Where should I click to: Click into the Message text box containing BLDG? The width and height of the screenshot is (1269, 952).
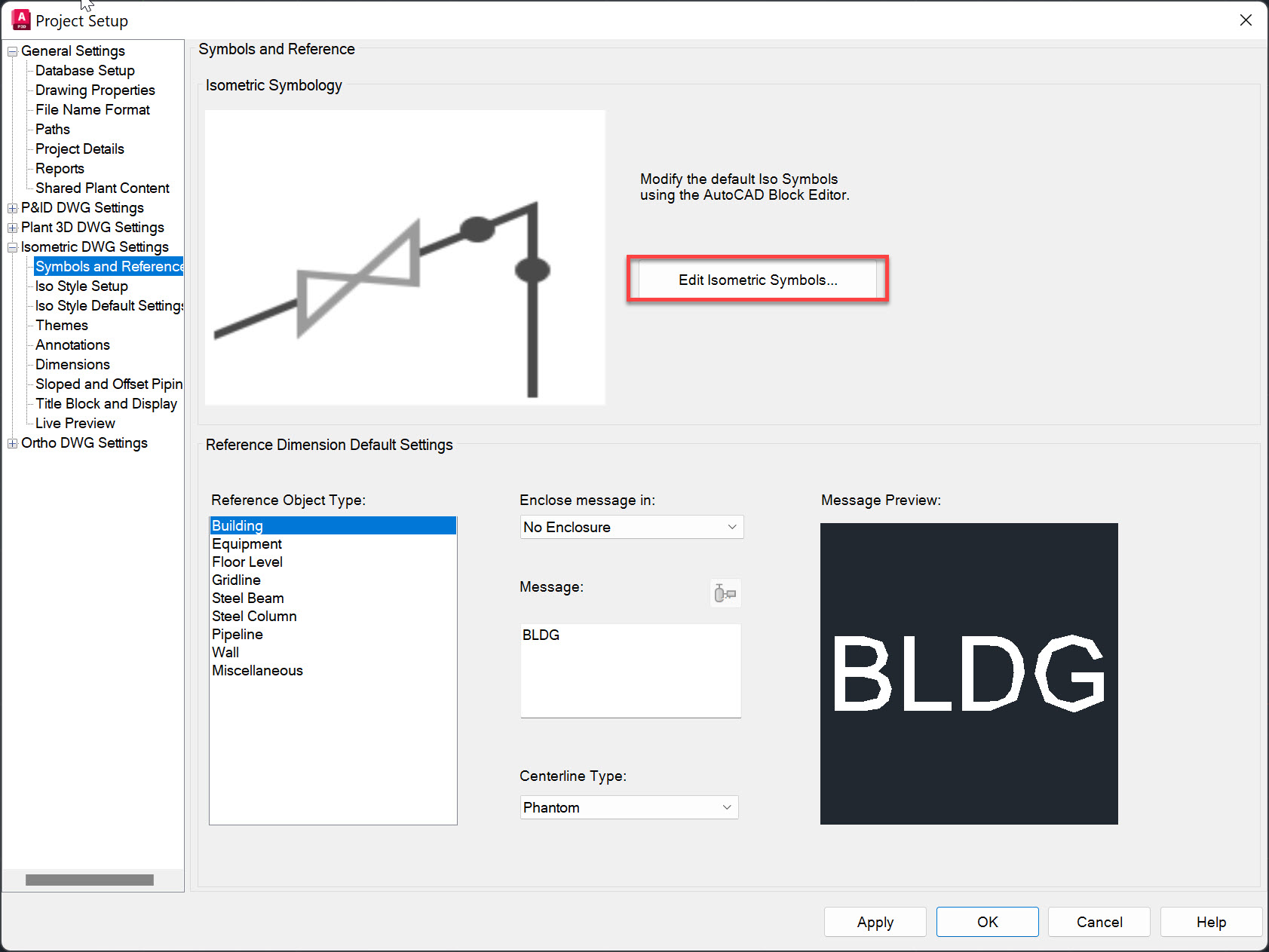pyautogui.click(x=630, y=670)
